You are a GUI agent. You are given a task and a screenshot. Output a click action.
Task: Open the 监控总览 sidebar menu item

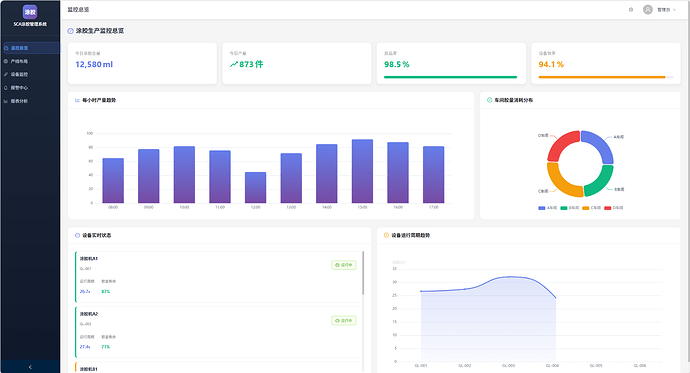tap(30, 48)
